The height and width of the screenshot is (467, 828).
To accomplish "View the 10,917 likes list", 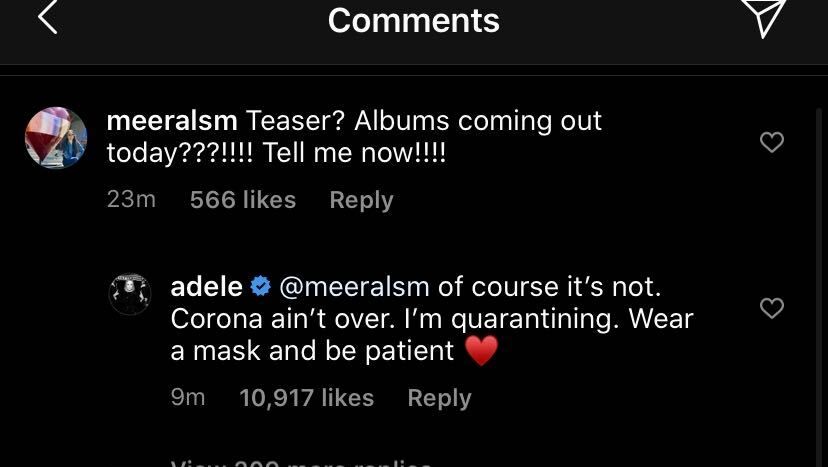I will [x=306, y=398].
